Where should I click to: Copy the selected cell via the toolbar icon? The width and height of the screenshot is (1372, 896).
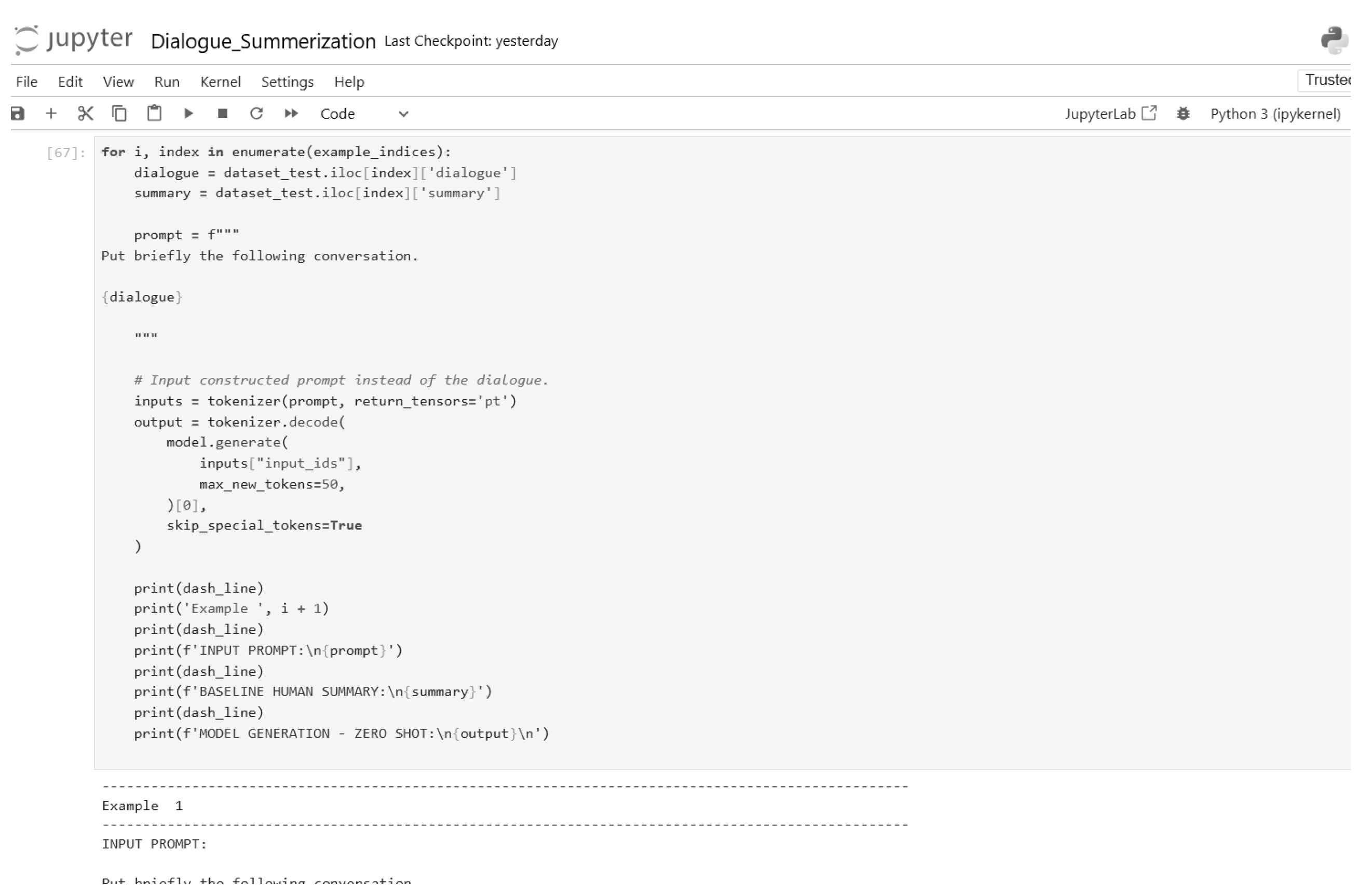pos(119,114)
